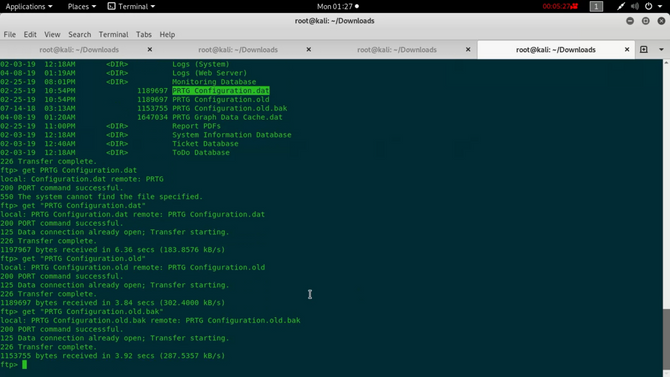Click the highlighted PRTG Configuration.dat filename
This screenshot has width=670, height=377.
(221, 91)
